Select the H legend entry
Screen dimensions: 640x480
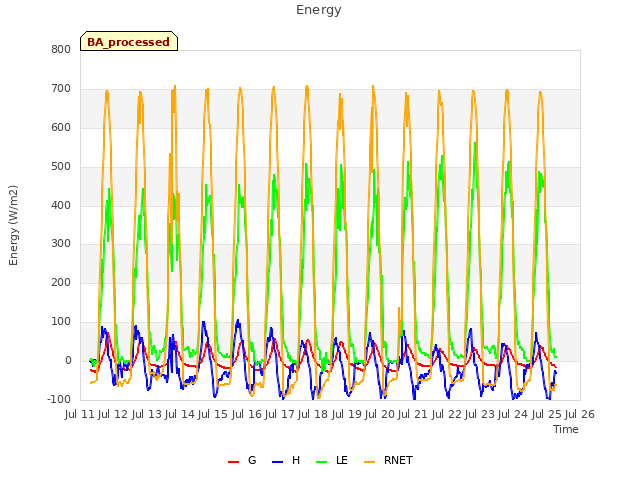(x=286, y=460)
